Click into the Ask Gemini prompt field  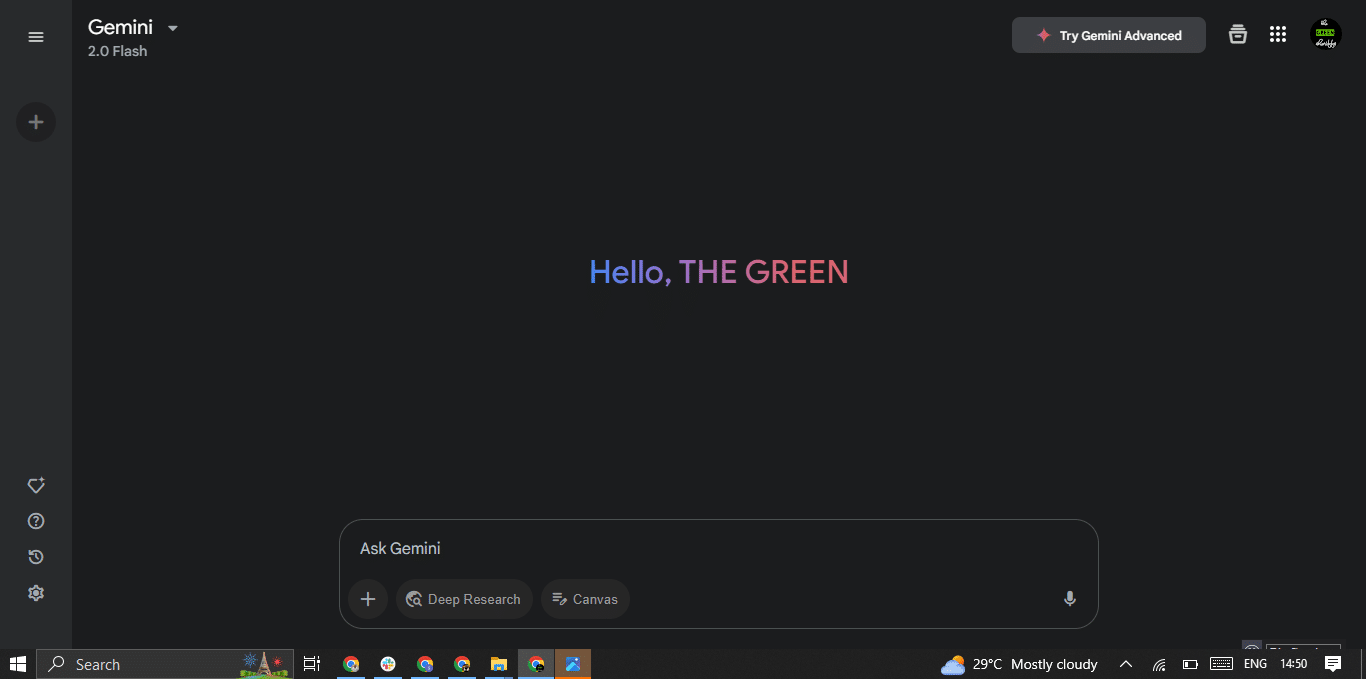(x=700, y=548)
